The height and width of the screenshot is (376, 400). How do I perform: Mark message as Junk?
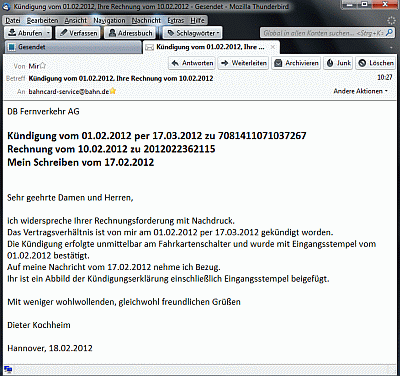[x=338, y=63]
